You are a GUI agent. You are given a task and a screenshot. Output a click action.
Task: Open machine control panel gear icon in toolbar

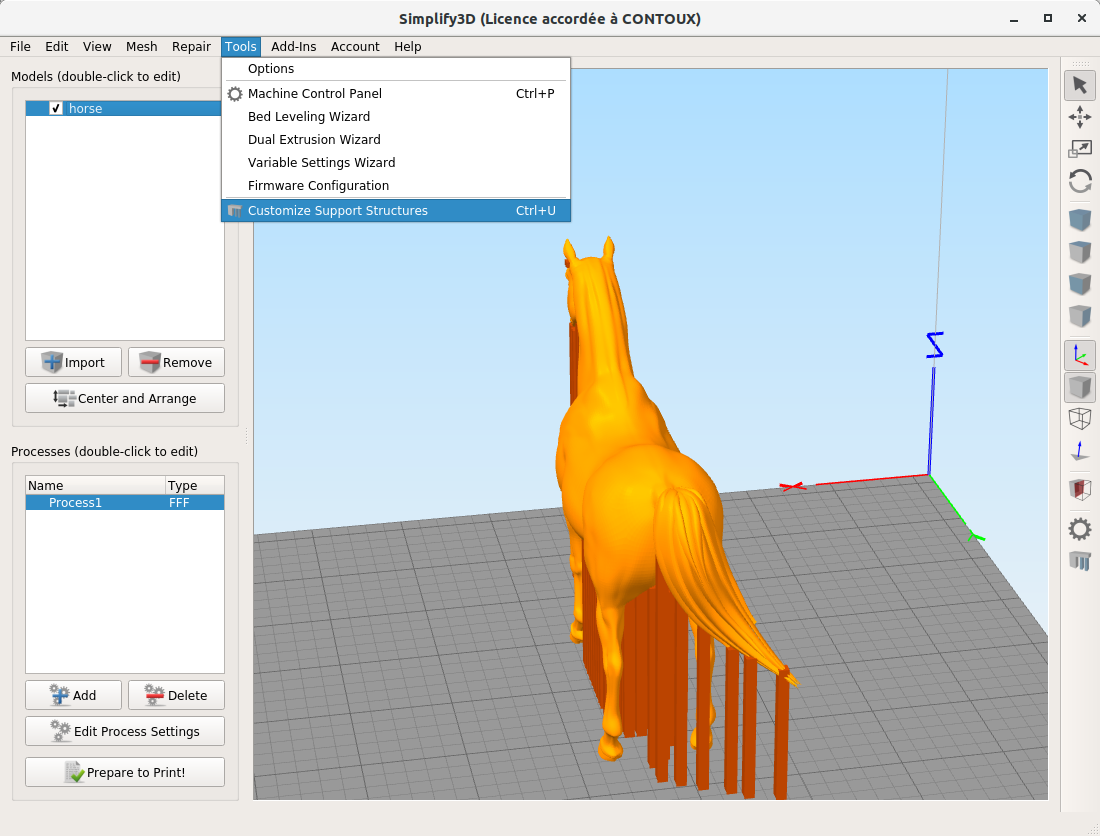1080,529
